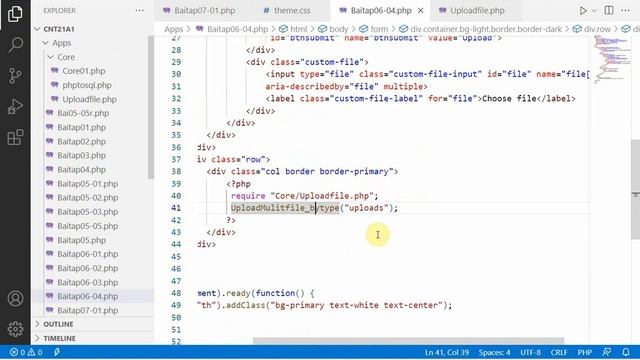Image resolution: width=640 pixels, height=360 pixels.
Task: Click the editor horizontal scrollbar
Action: [x=408, y=341]
